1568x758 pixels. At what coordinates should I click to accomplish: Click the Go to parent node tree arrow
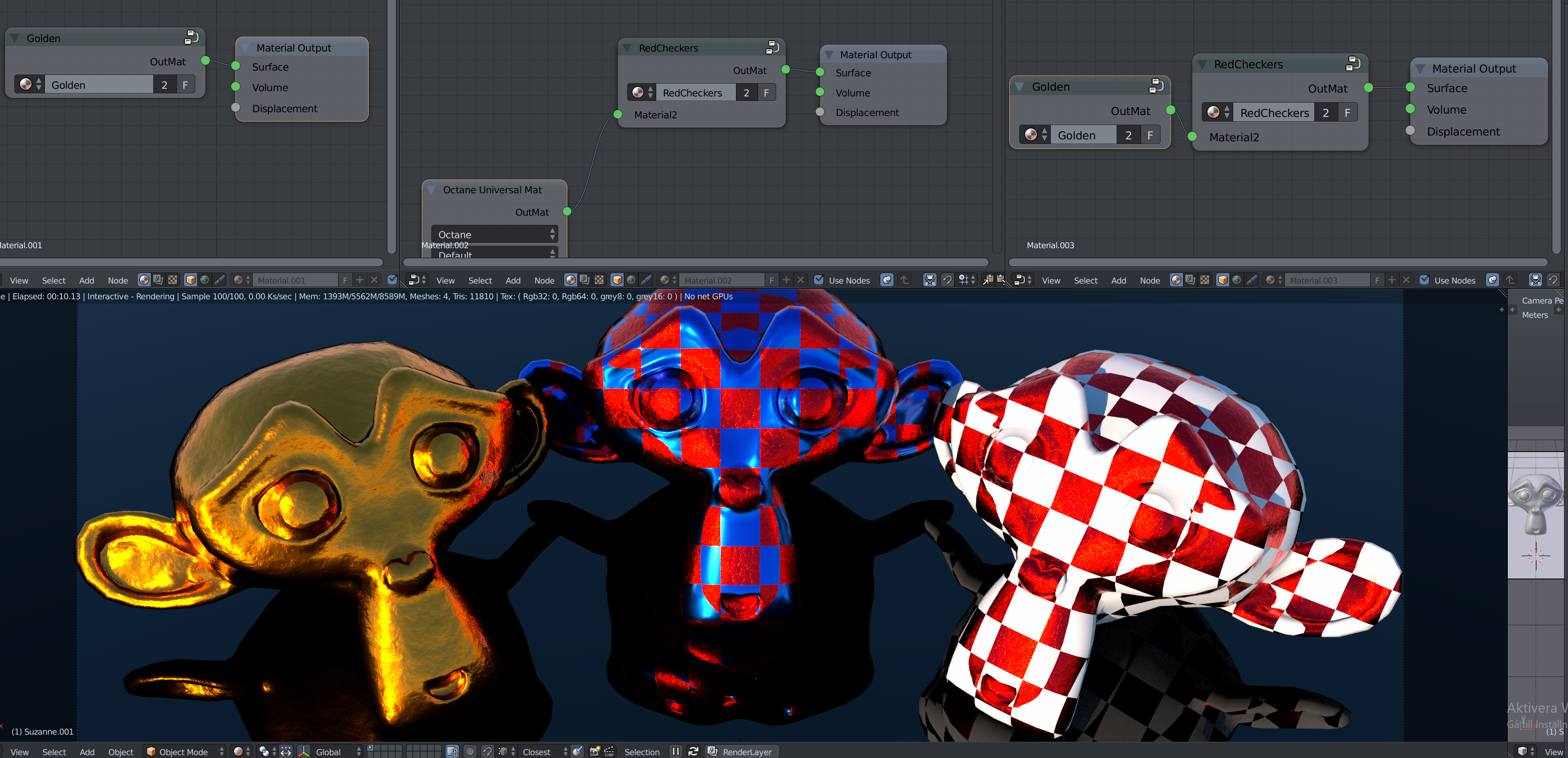pyautogui.click(x=905, y=280)
